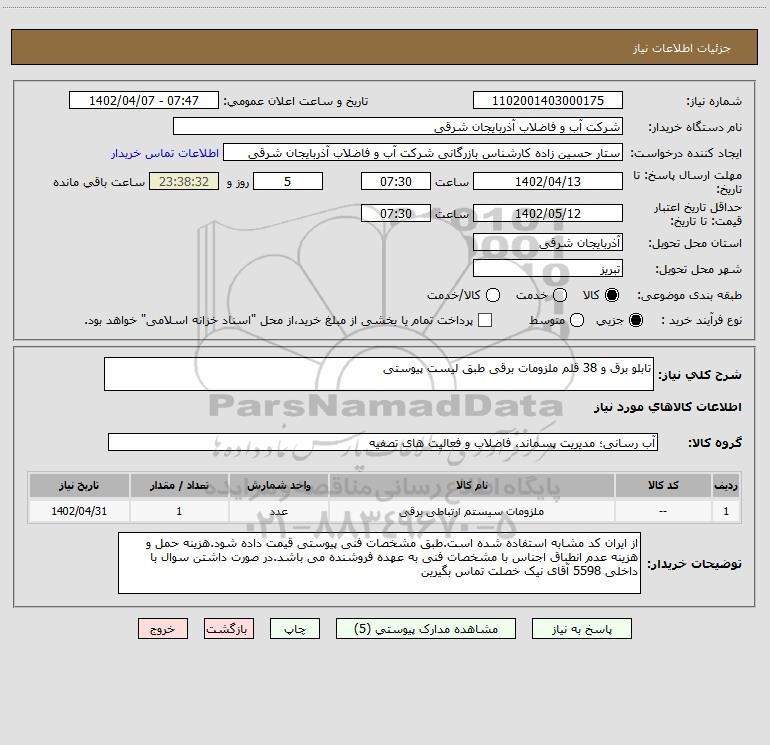The width and height of the screenshot is (770, 745).
Task: Click the اطلاعات کالاهای مورد نیاز heading
Action: [x=668, y=407]
